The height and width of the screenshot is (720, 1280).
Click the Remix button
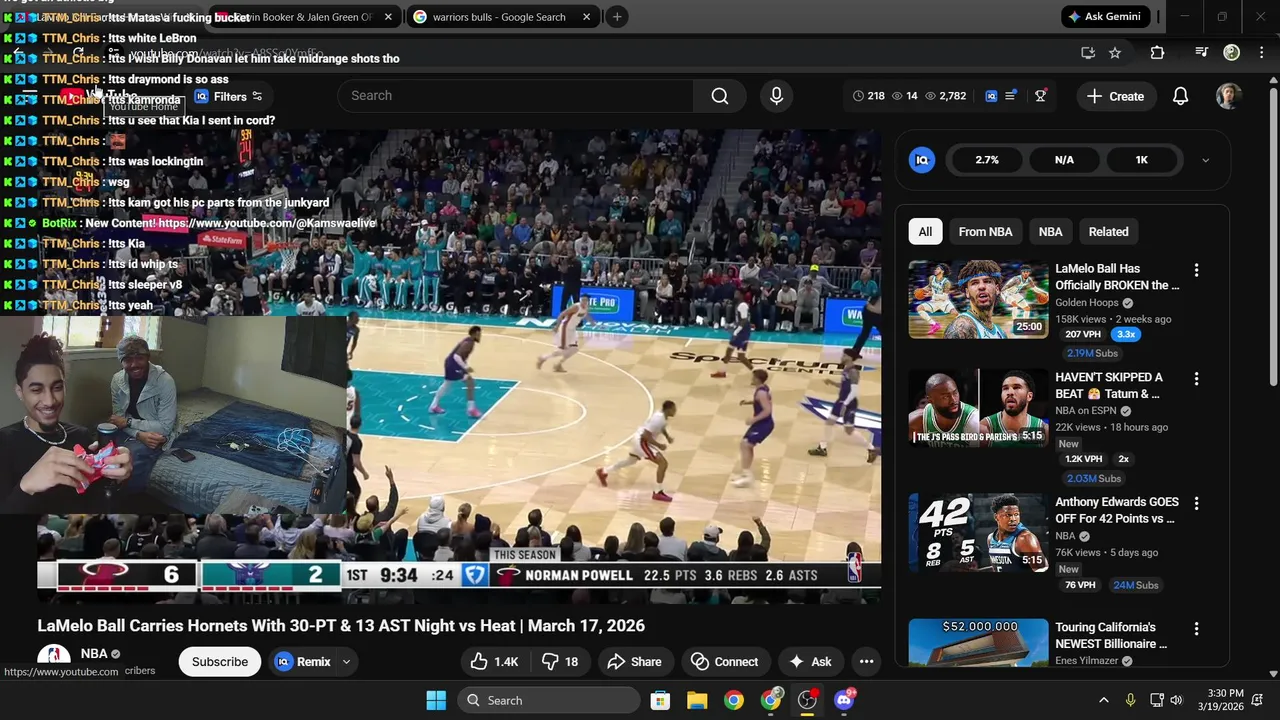pyautogui.click(x=302, y=662)
